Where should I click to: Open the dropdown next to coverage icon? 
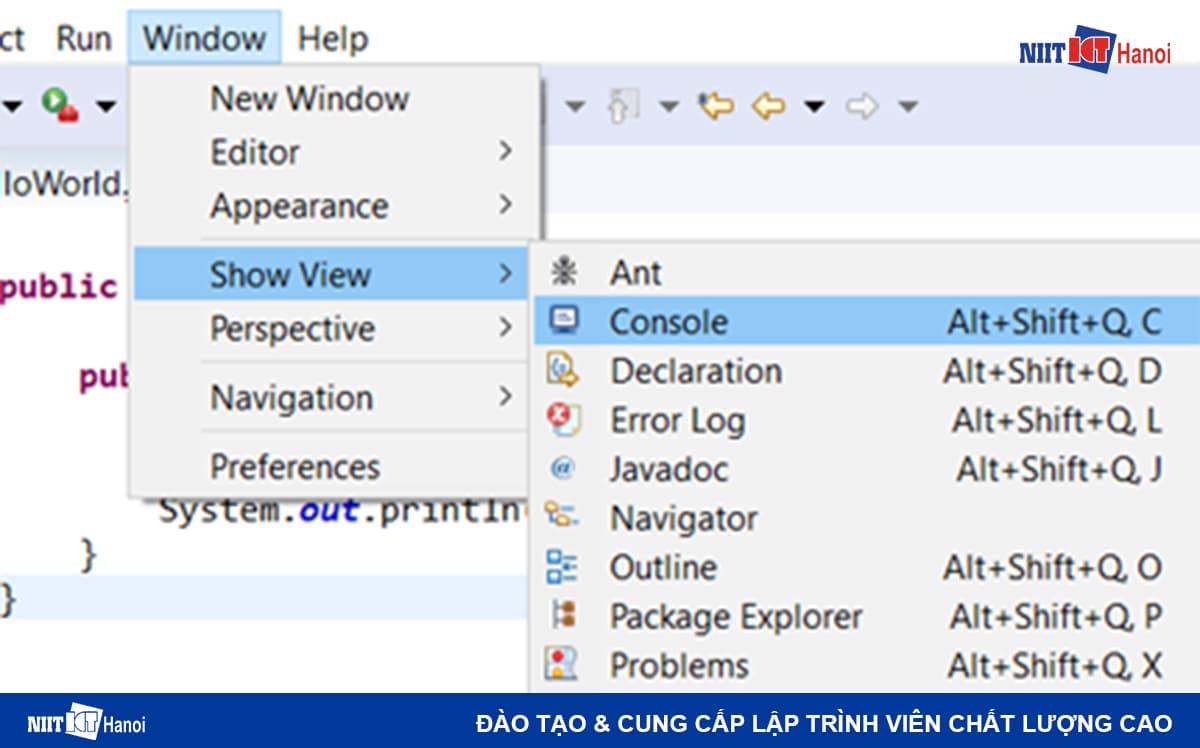pos(105,106)
